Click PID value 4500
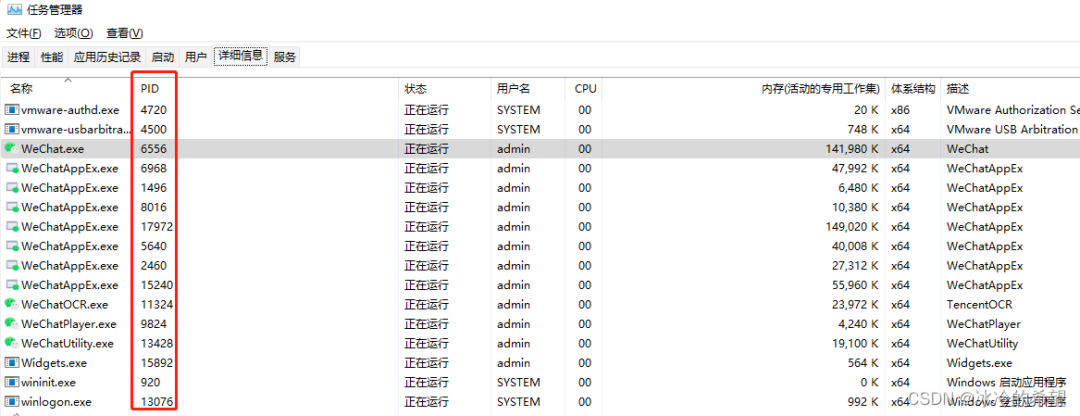The width and height of the screenshot is (1080, 416). click(x=153, y=129)
